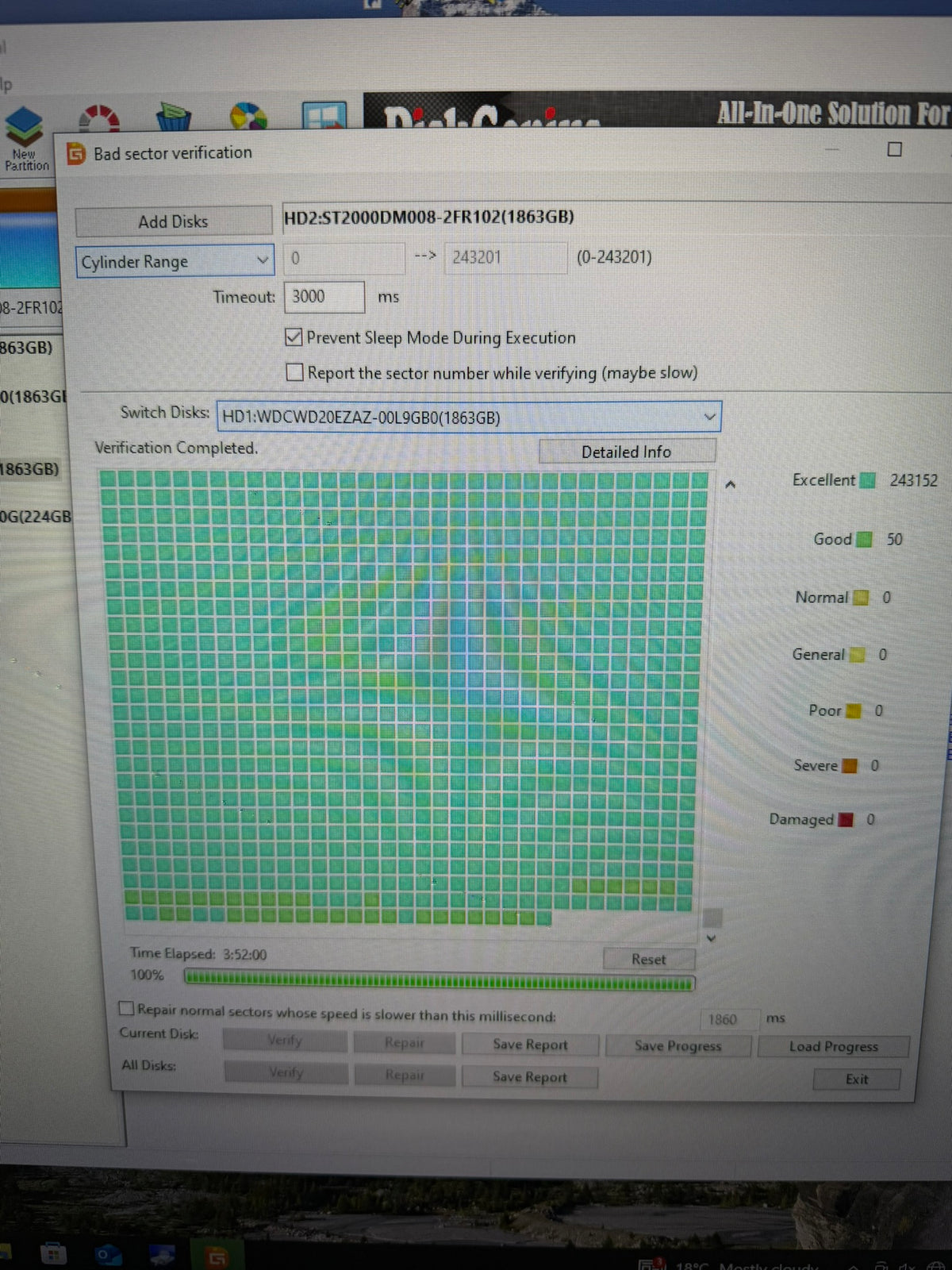Click the Damaged red legend swatch
This screenshot has width=952, height=1270.
tap(846, 820)
